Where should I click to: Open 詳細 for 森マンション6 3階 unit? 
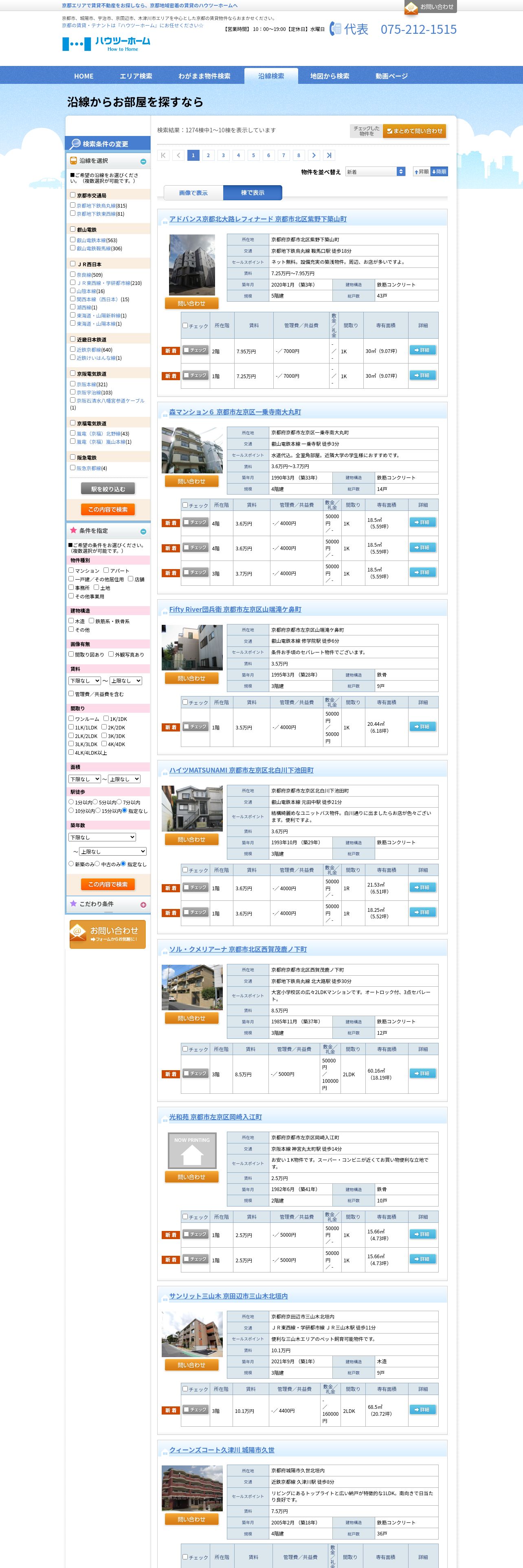[422, 572]
